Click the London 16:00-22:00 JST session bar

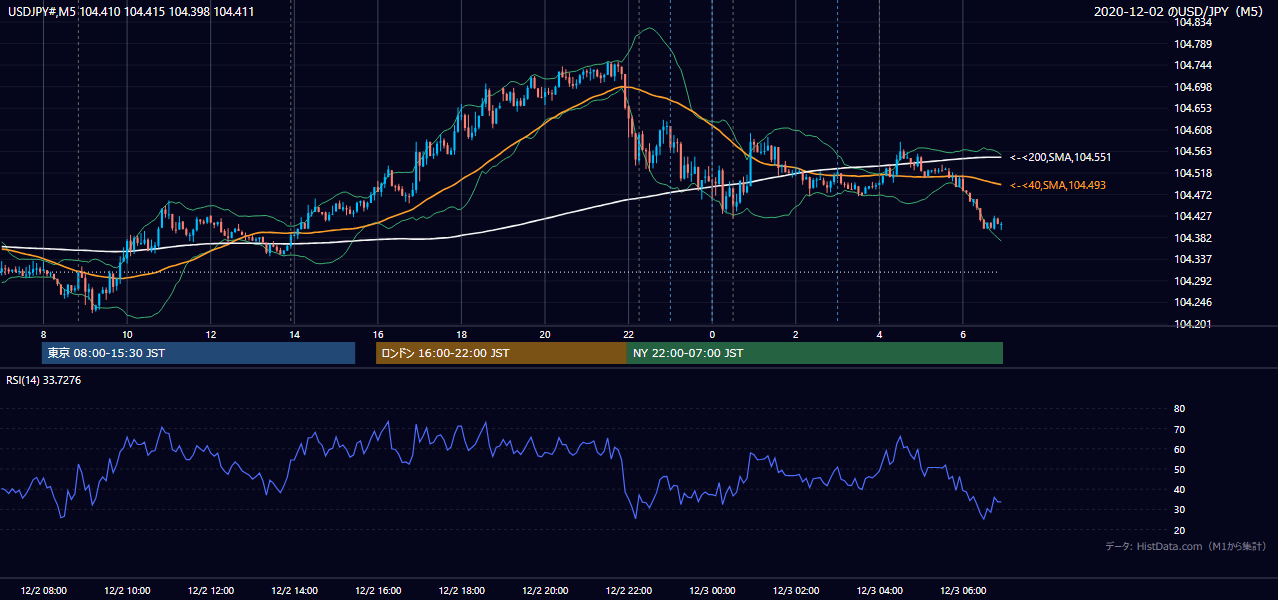point(501,353)
